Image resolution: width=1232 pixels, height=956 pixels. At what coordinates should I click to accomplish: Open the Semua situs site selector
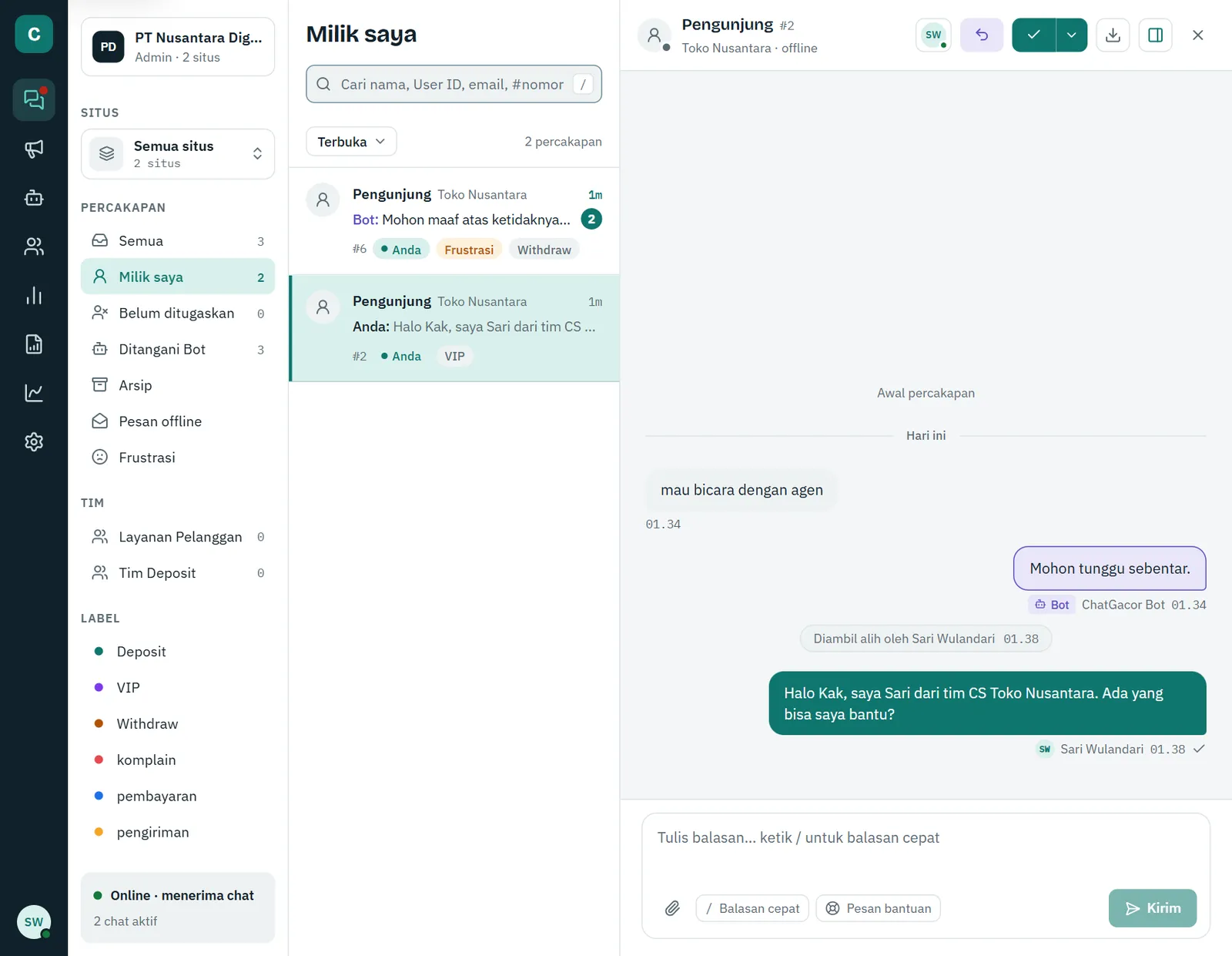(178, 154)
